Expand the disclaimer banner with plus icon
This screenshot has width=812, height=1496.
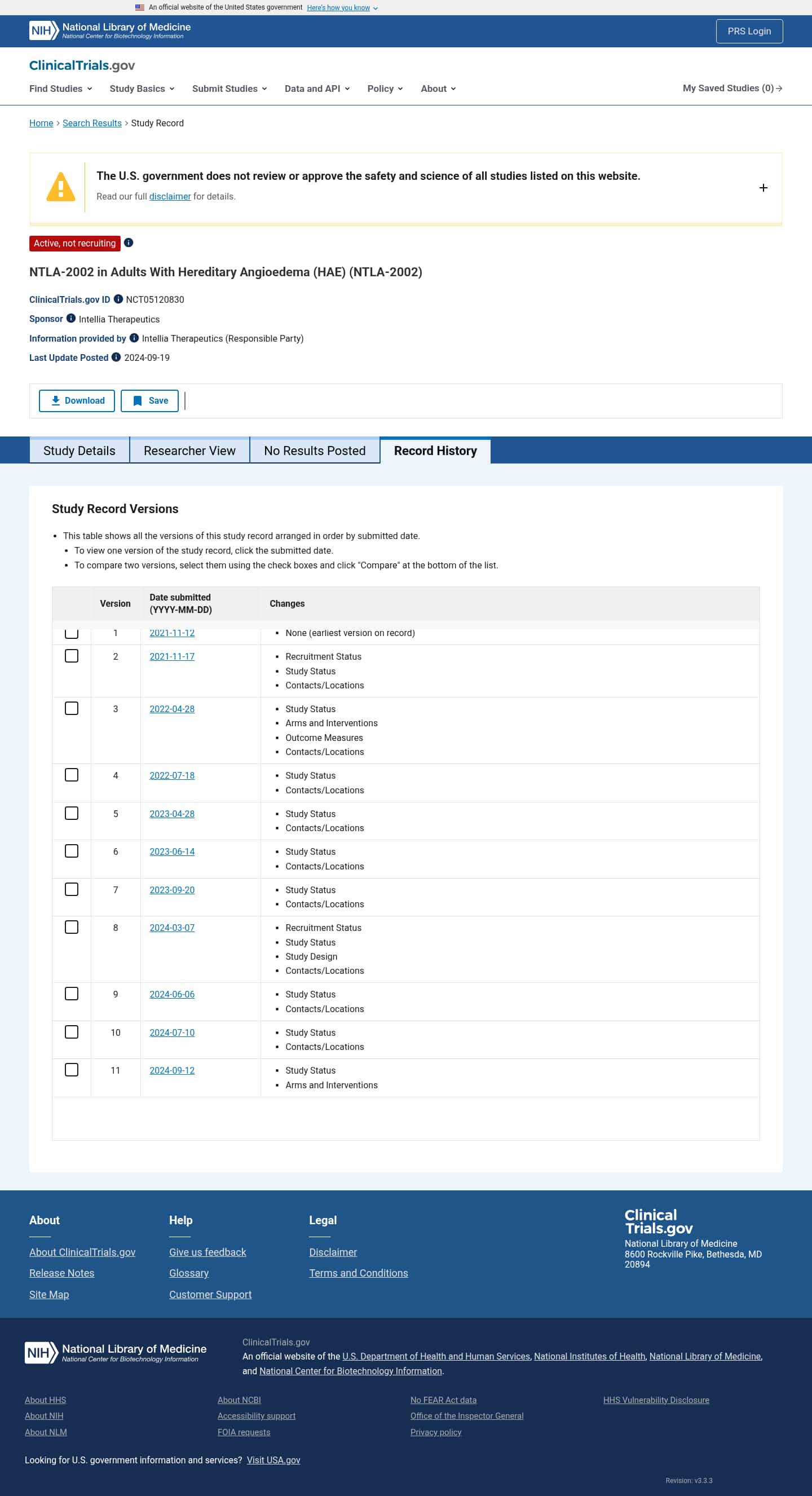pyautogui.click(x=763, y=188)
